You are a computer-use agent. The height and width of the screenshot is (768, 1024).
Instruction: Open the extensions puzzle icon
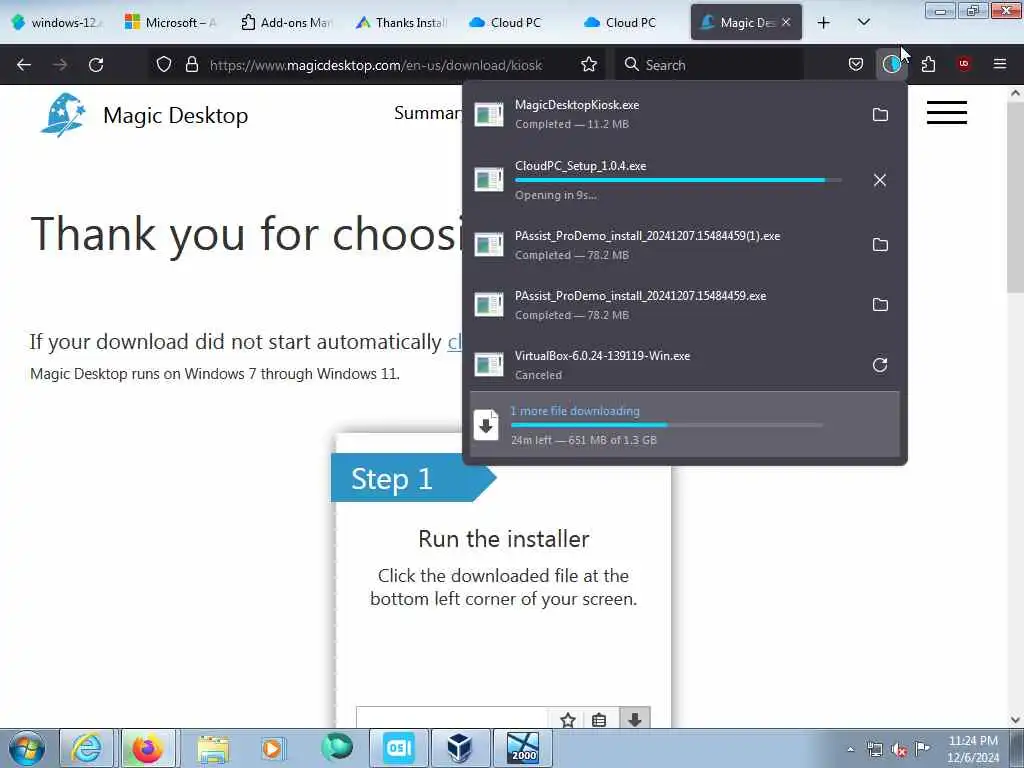pos(928,64)
